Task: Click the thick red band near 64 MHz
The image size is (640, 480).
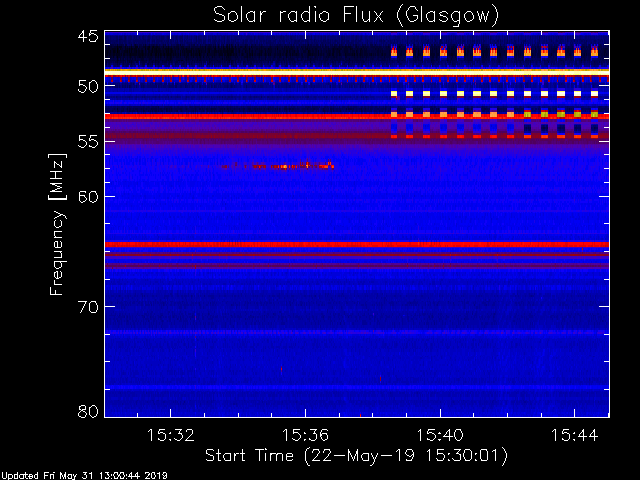Action: tap(357, 244)
